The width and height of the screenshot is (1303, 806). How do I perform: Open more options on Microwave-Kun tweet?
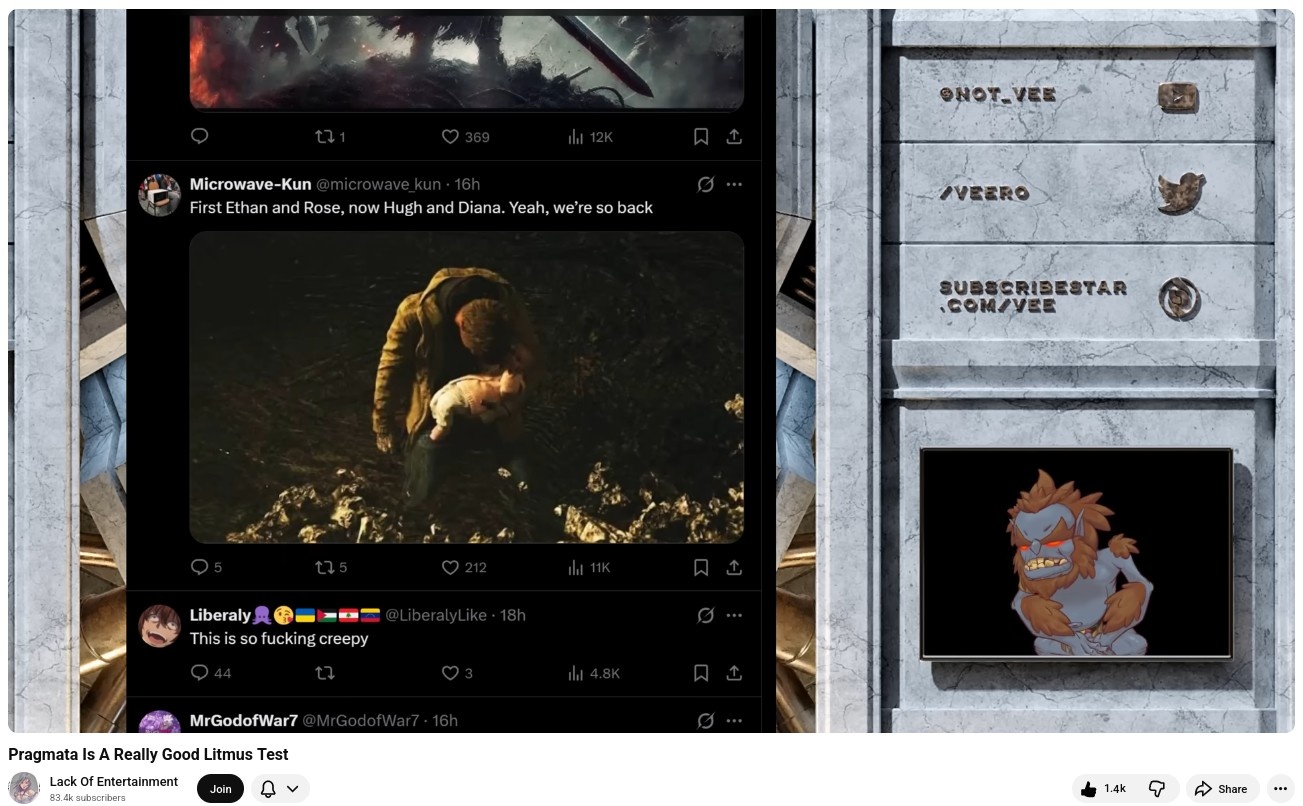point(734,184)
